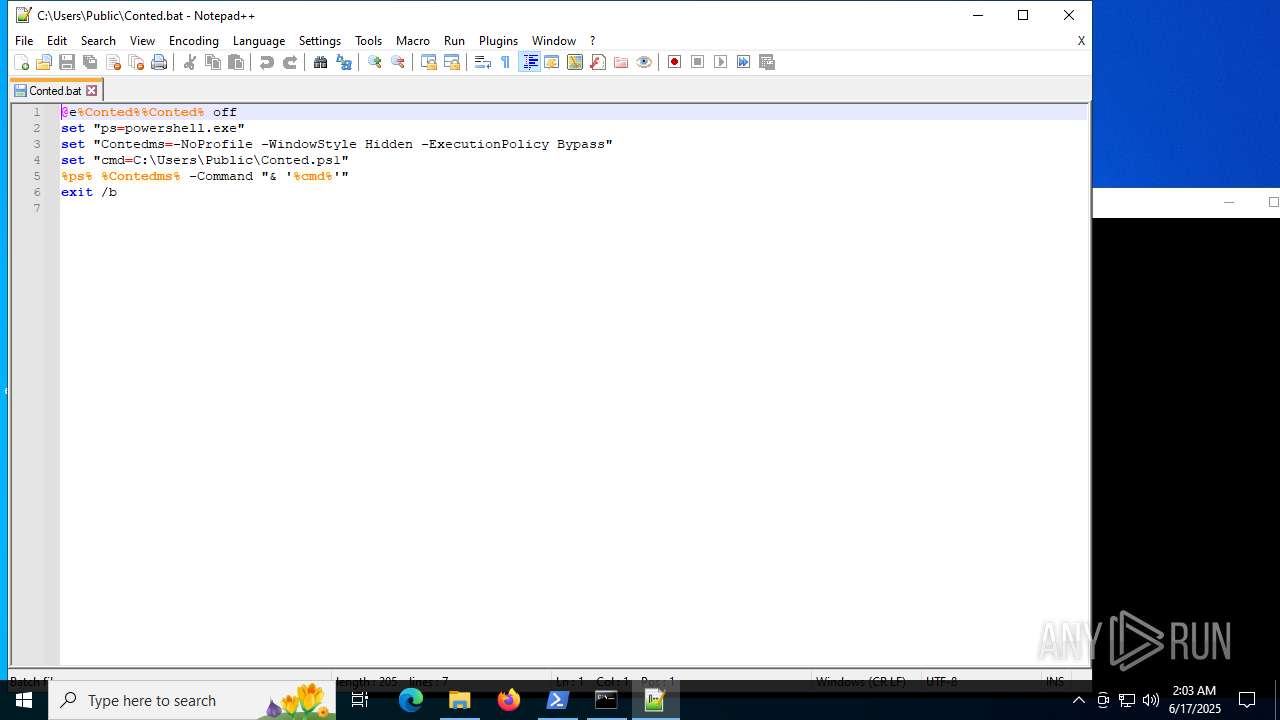This screenshot has width=1280, height=720.
Task: Create a new document via toolbar
Action: point(21,62)
